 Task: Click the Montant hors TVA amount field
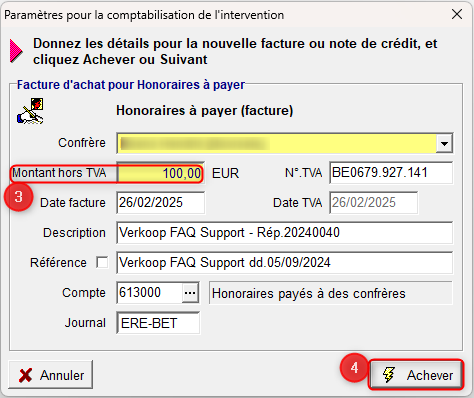click(160, 173)
